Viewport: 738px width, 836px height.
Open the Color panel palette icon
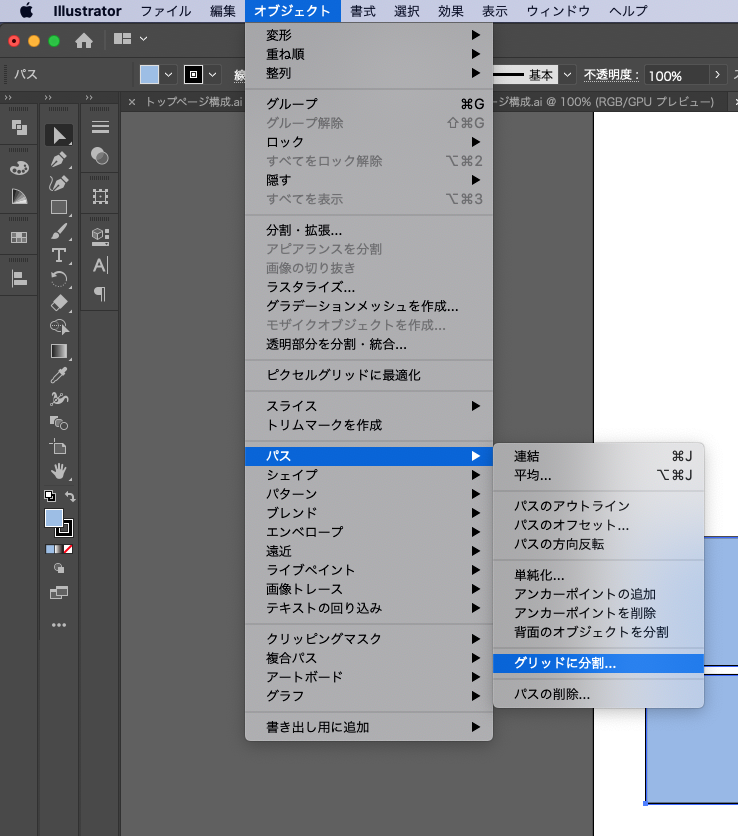(19, 168)
